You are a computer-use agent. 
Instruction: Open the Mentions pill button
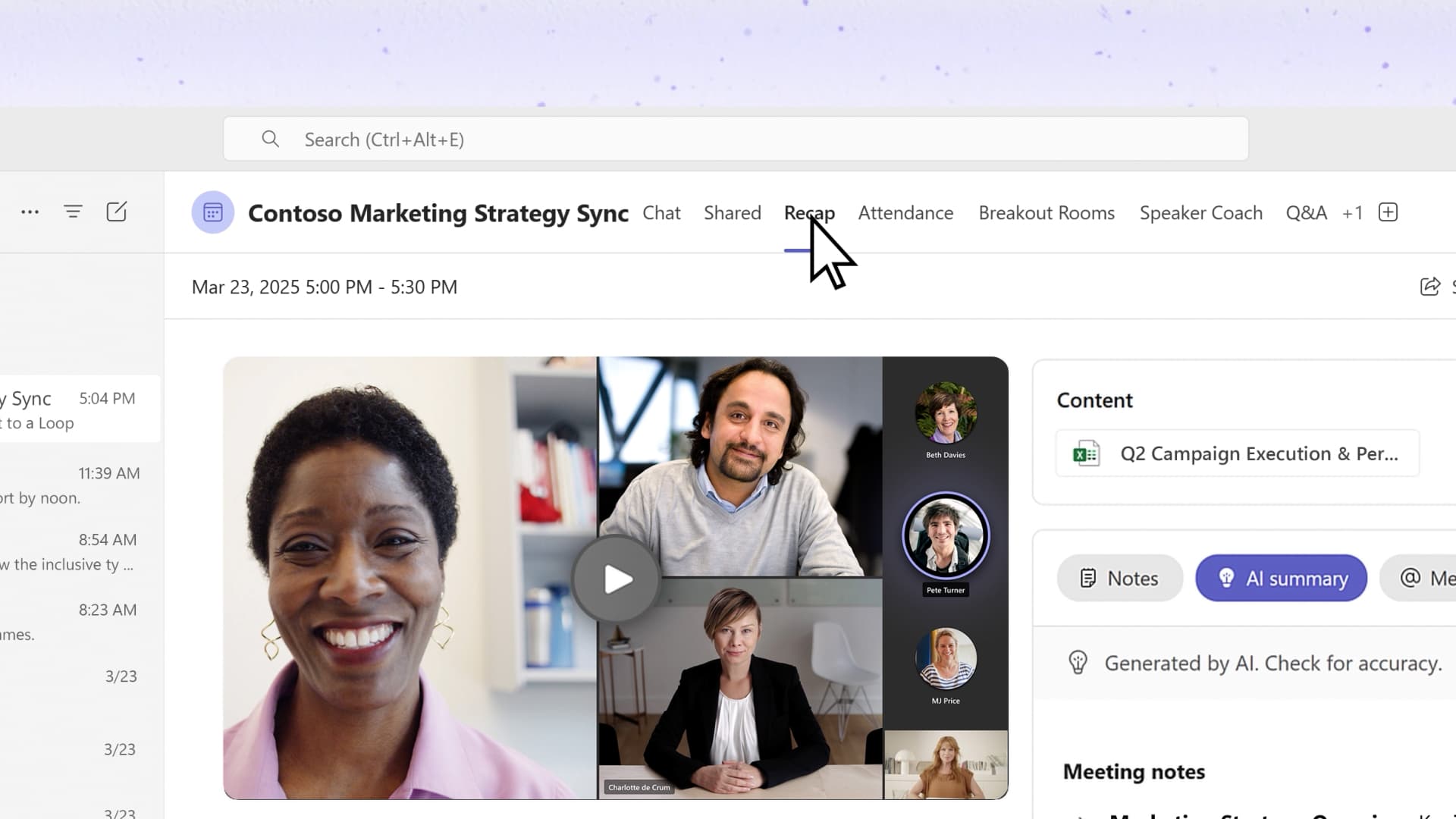[1418, 578]
